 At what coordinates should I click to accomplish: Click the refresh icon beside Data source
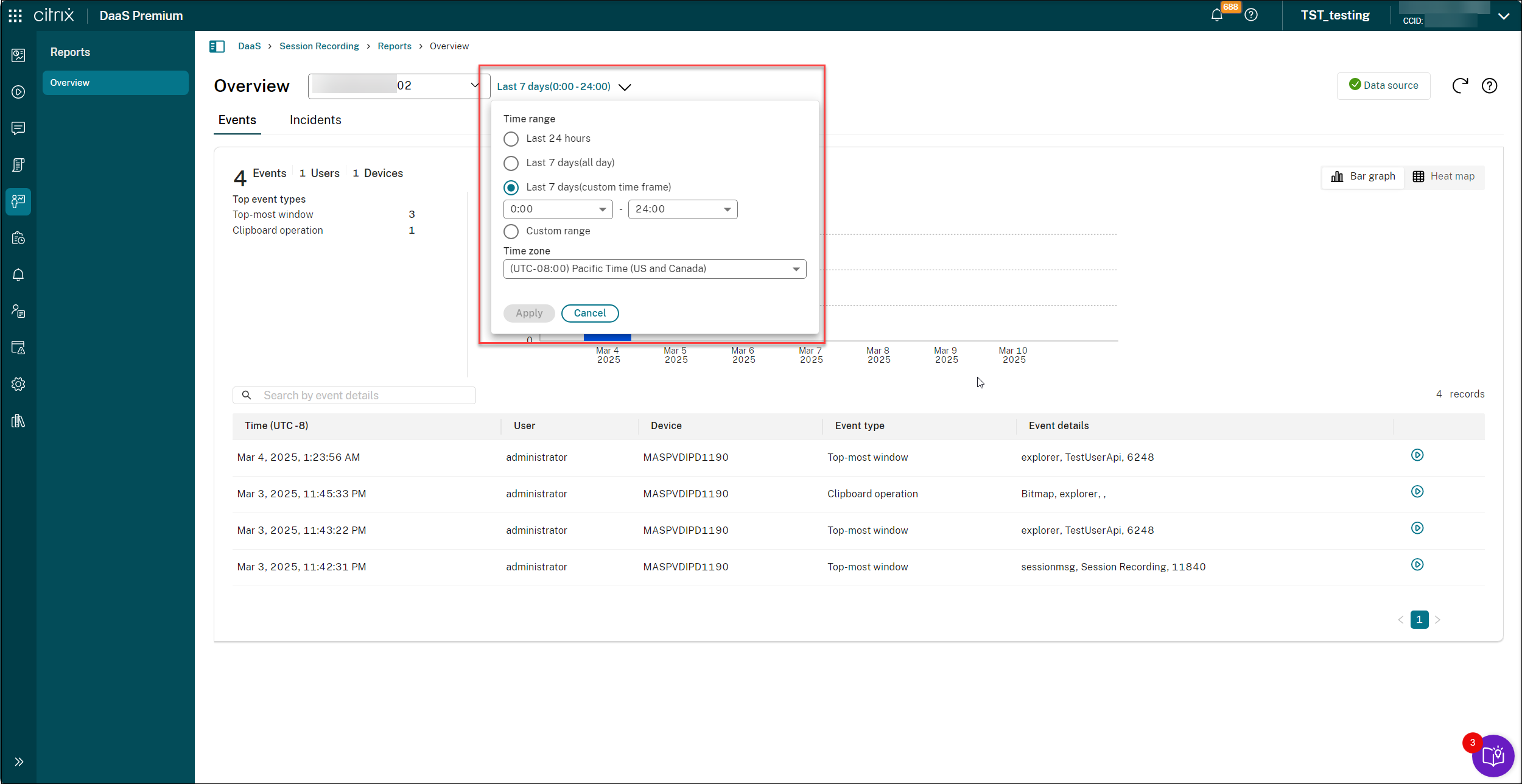1460,86
